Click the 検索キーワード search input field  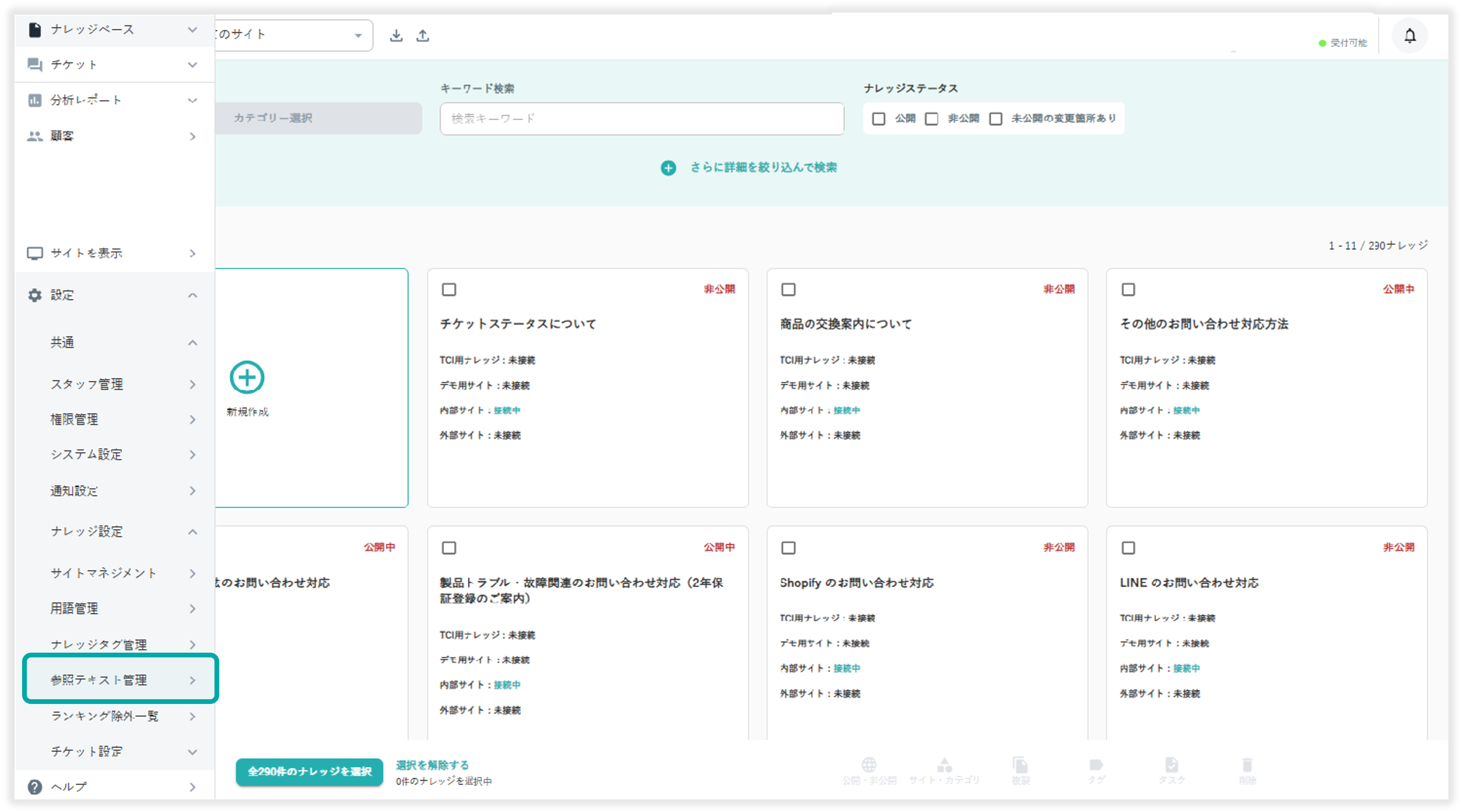641,119
